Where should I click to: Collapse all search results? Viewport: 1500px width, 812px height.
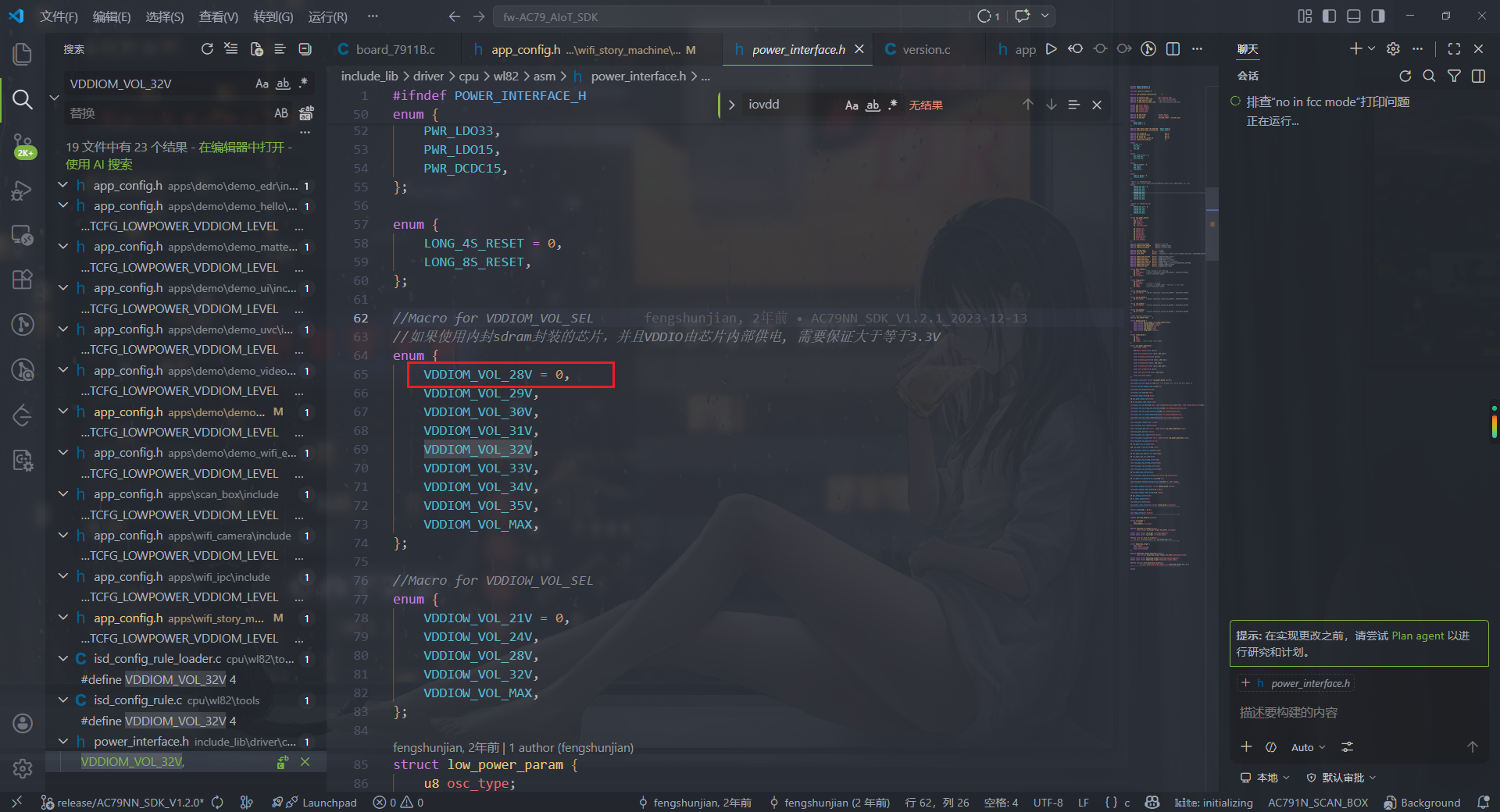pos(305,49)
